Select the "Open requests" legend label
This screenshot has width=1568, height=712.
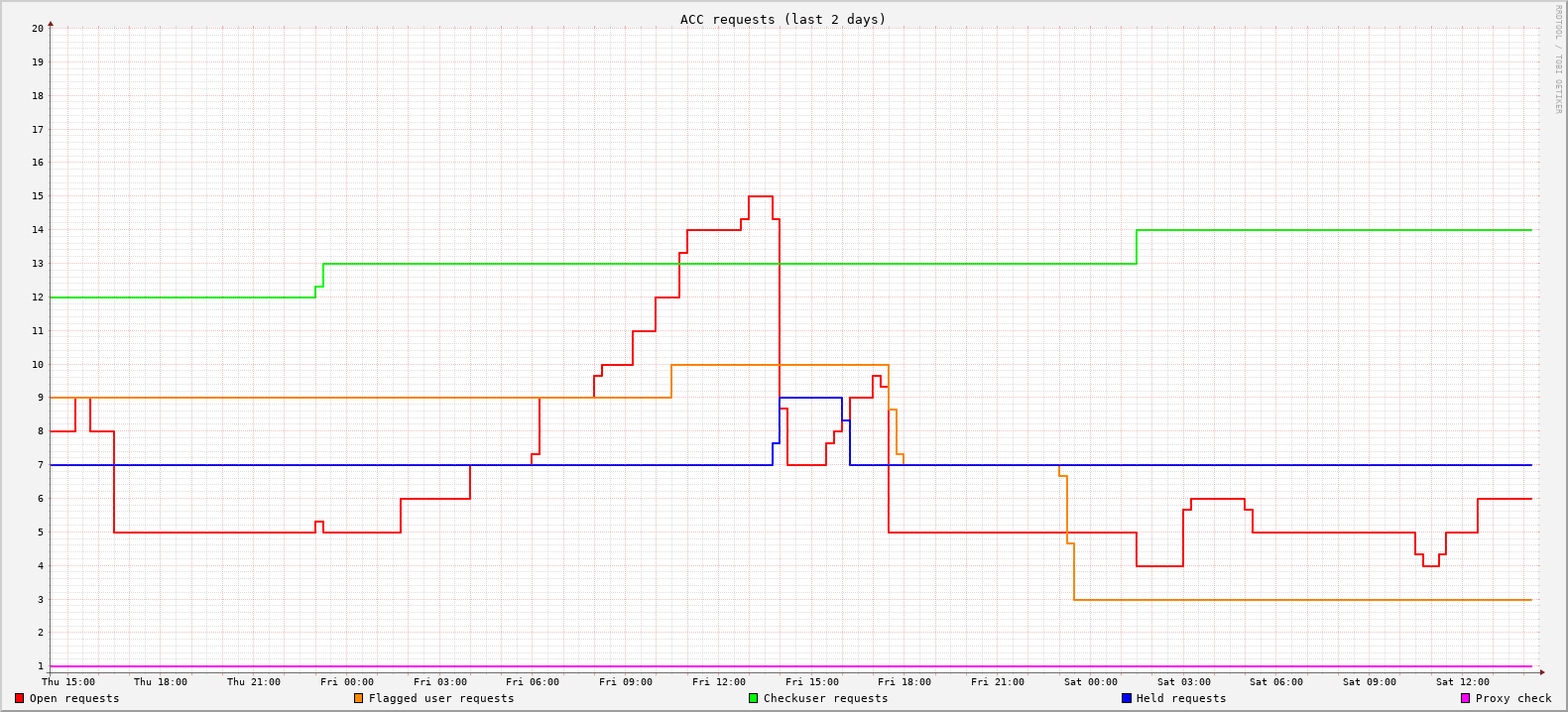tap(73, 698)
